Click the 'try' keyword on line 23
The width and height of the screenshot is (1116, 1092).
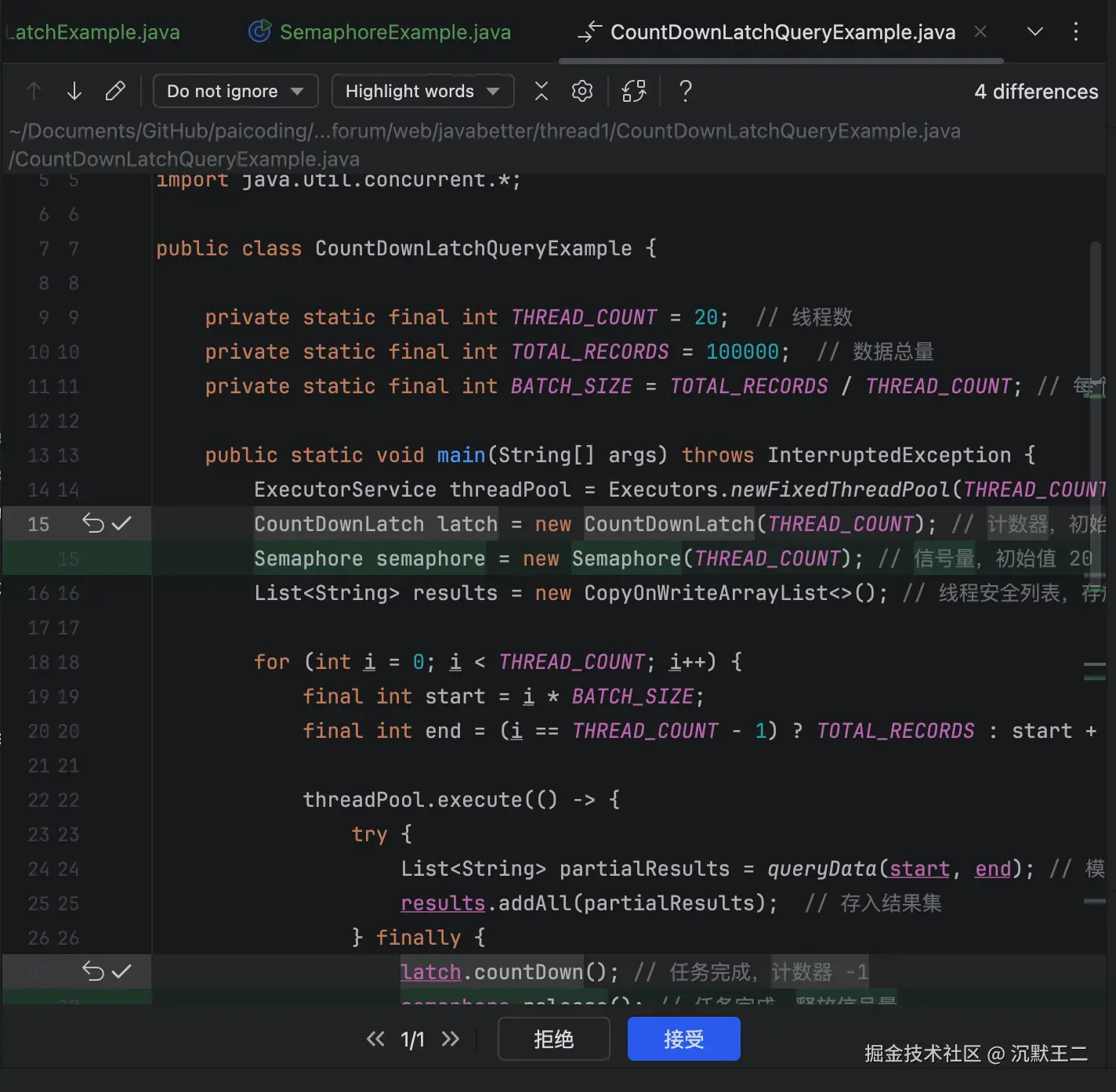(x=369, y=834)
